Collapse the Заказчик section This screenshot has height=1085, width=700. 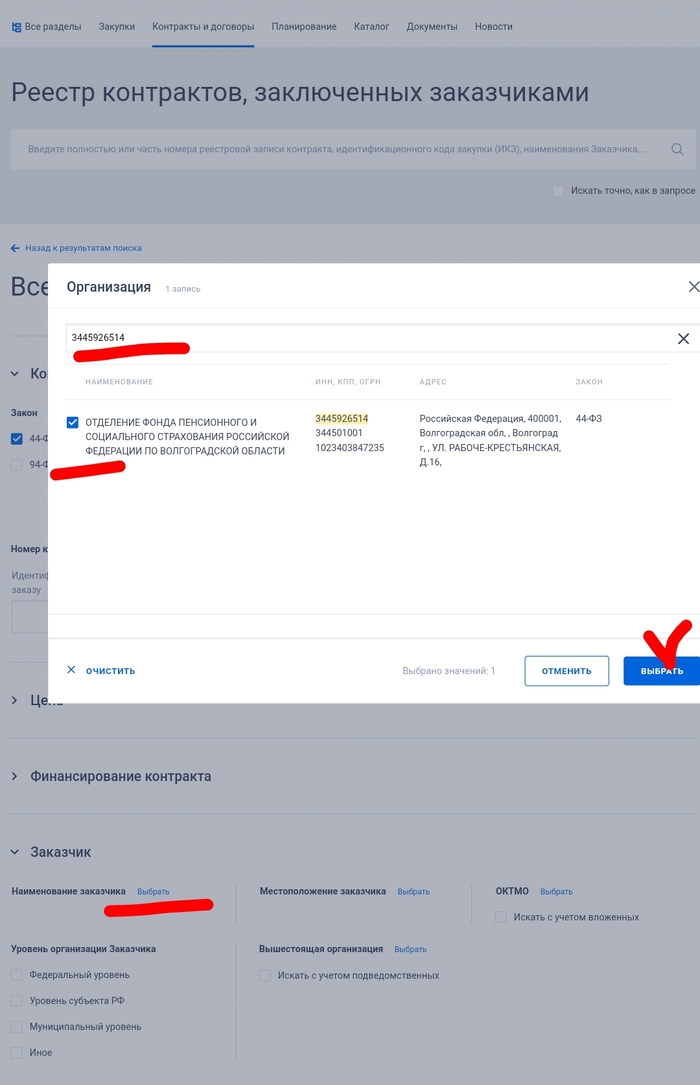point(14,852)
